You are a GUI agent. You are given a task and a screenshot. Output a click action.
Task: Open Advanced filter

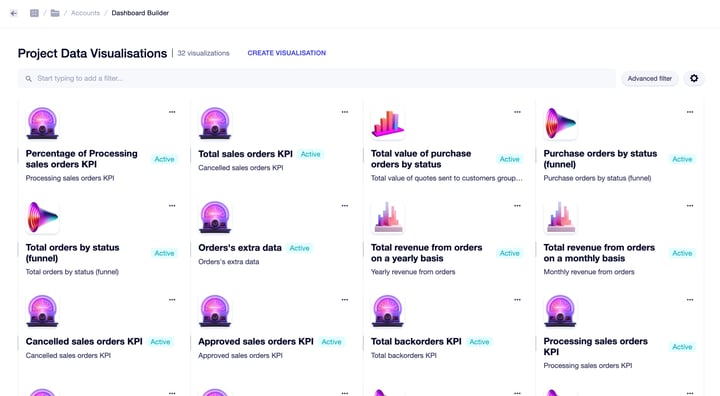[x=650, y=79]
